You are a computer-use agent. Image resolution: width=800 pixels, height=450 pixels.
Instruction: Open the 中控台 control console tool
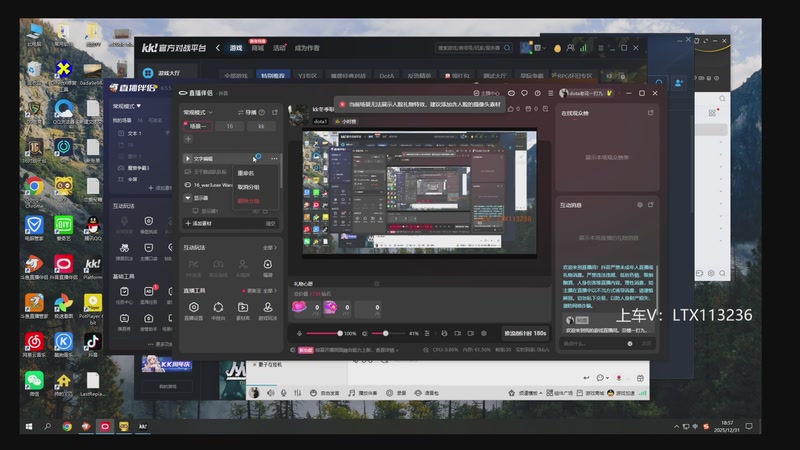[x=218, y=310]
